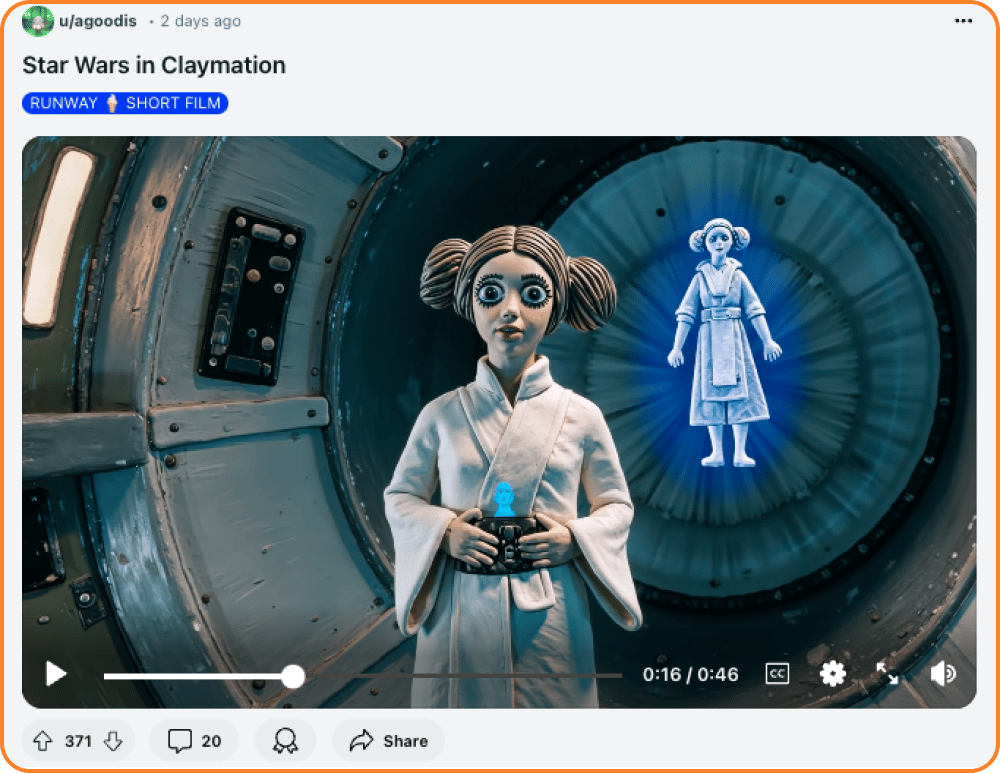Filter by the Runway Short Film flair

click(125, 103)
